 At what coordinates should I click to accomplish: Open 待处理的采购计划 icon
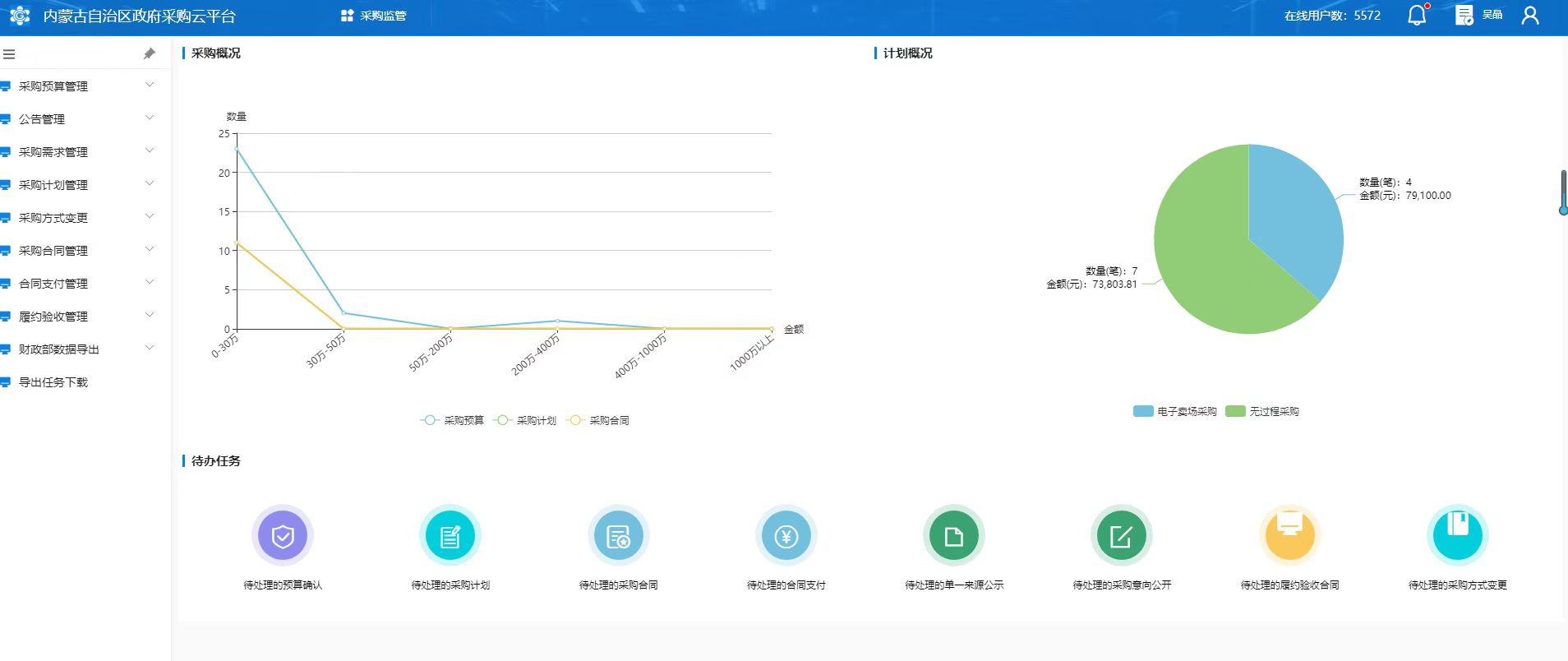point(450,536)
